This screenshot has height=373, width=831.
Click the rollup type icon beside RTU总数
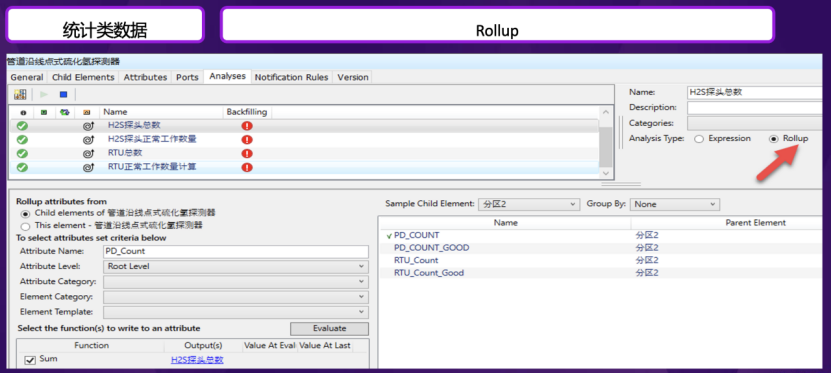[88, 154]
